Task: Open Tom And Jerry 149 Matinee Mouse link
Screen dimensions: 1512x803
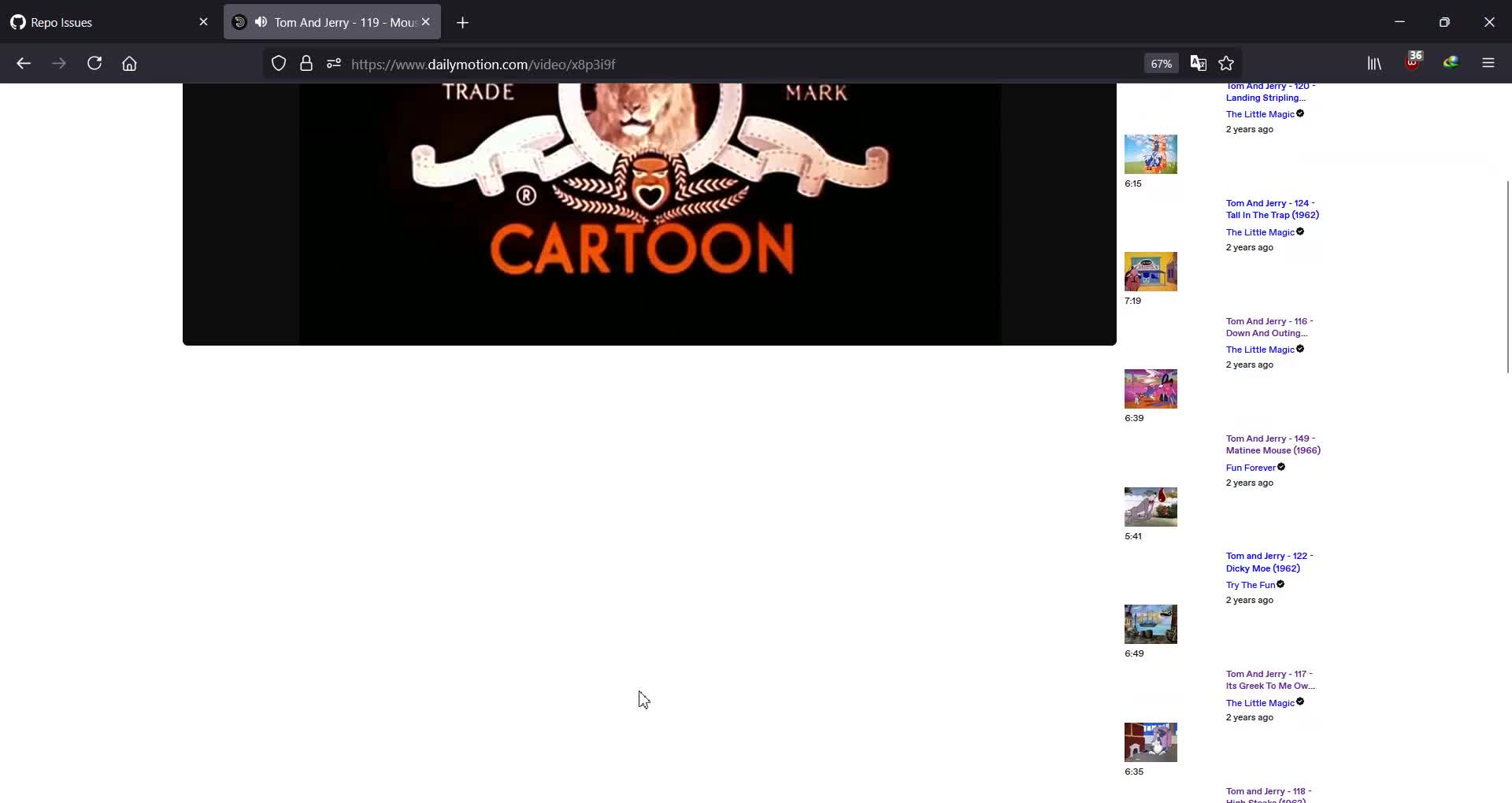Action: click(1272, 445)
